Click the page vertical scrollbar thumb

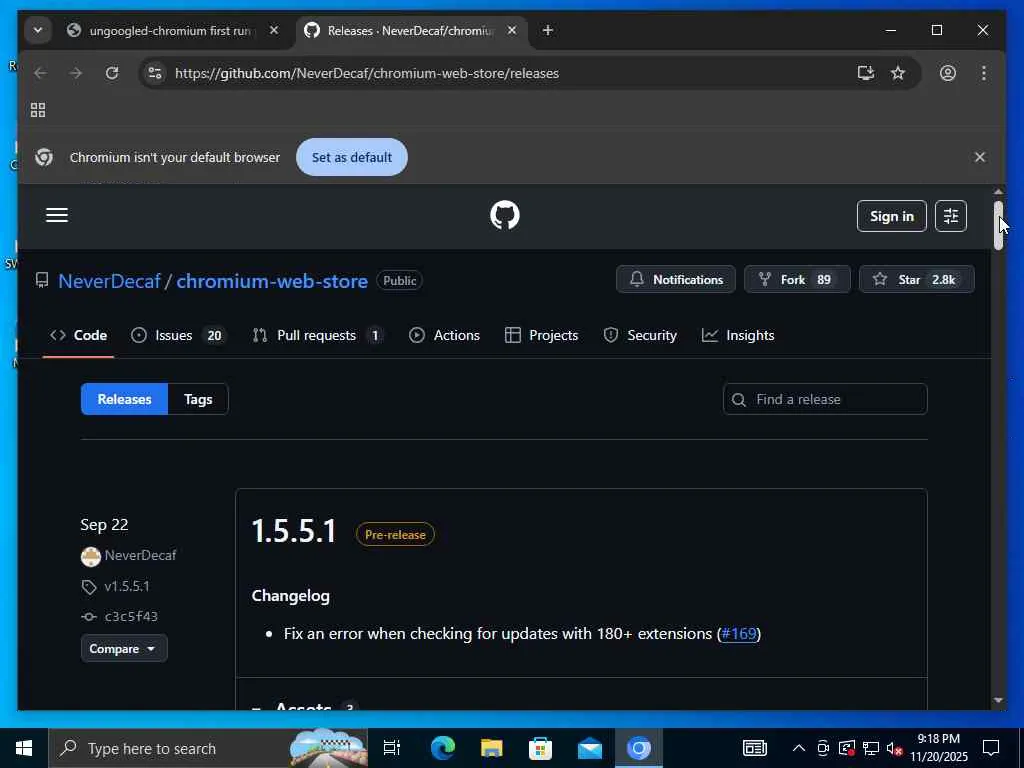coord(998,225)
